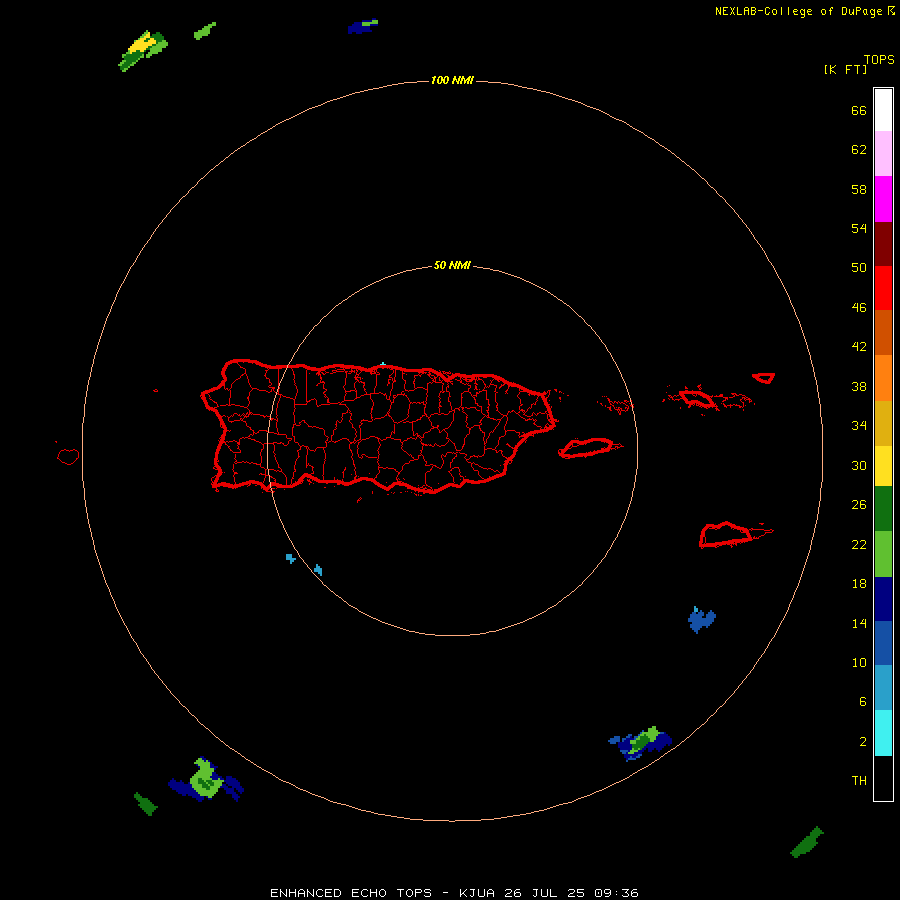Choose the dark green legend swatch

click(883, 509)
